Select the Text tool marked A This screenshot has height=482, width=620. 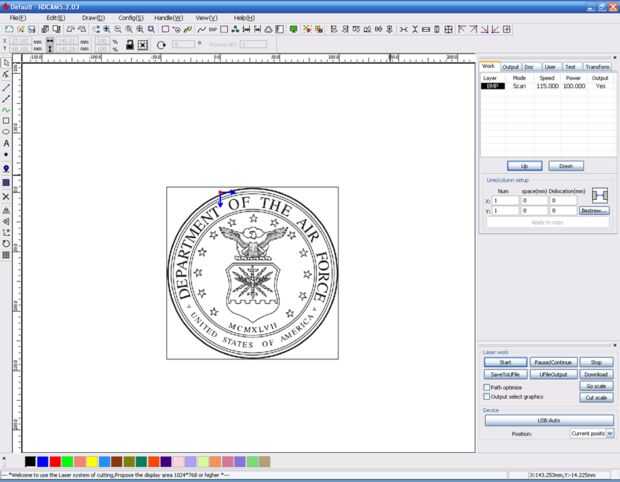click(6, 143)
